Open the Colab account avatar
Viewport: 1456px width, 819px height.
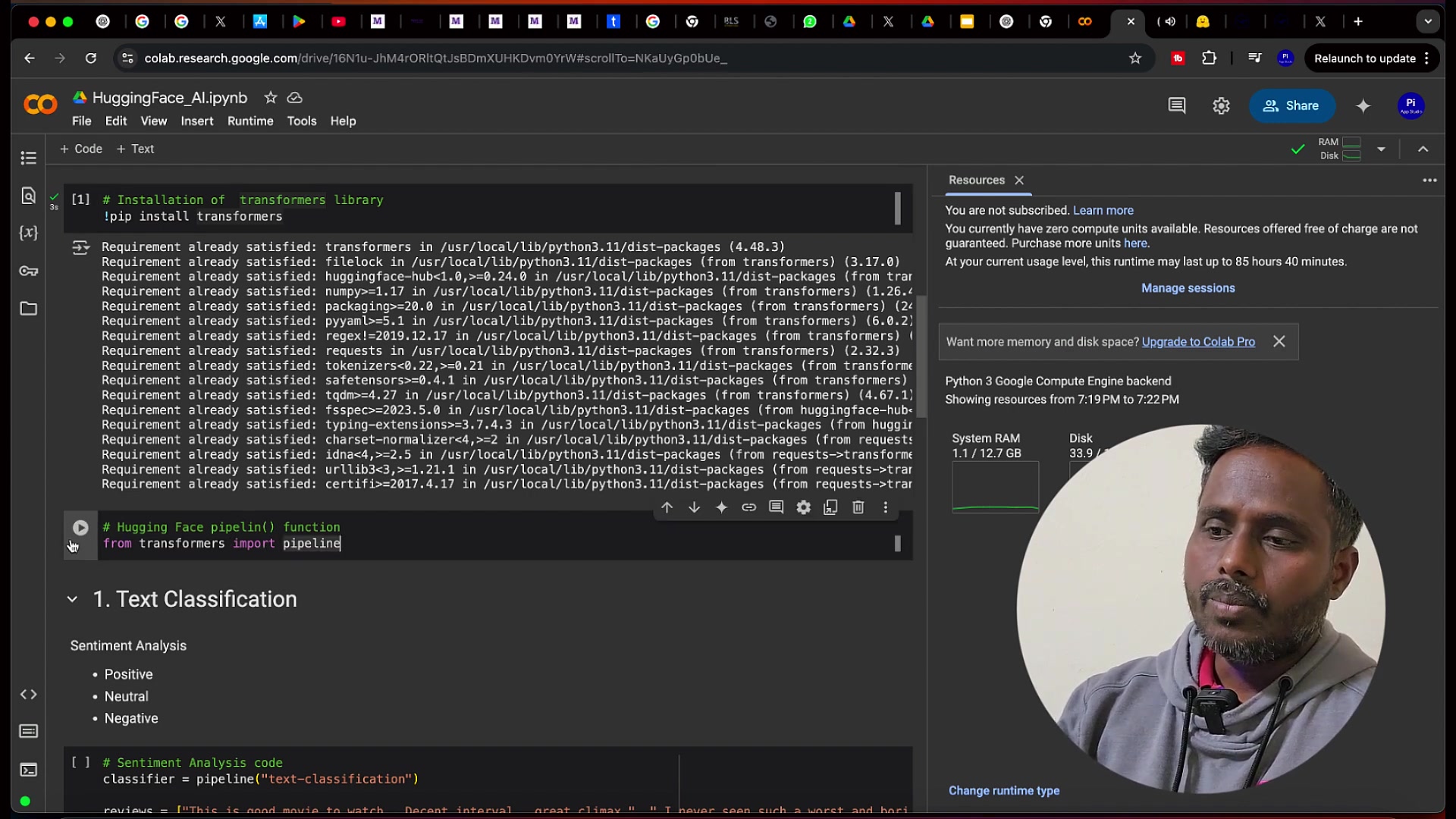(x=1410, y=106)
